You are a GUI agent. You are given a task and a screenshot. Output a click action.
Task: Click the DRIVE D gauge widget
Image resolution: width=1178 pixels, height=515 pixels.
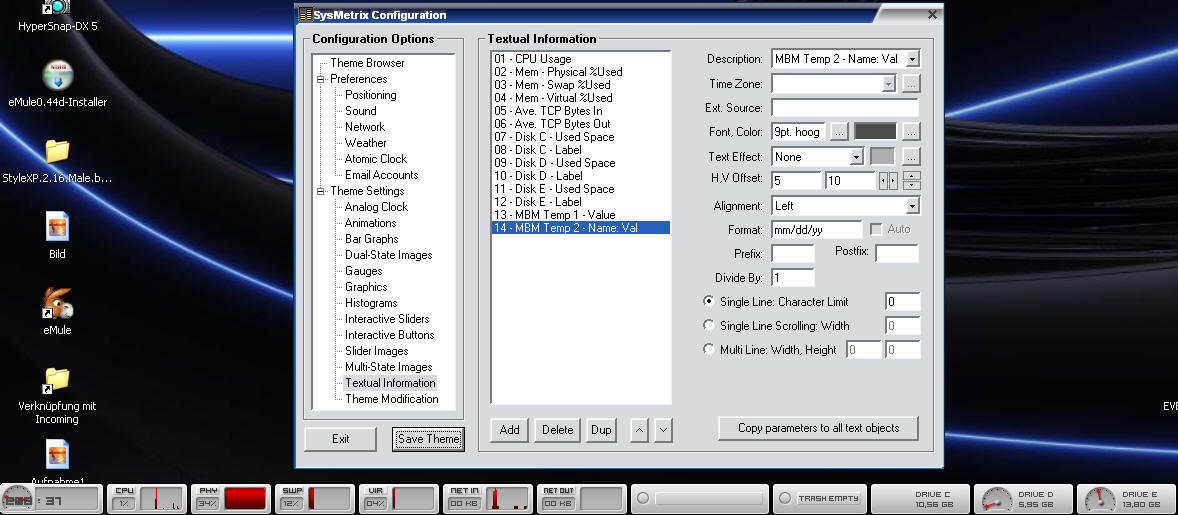1024,498
